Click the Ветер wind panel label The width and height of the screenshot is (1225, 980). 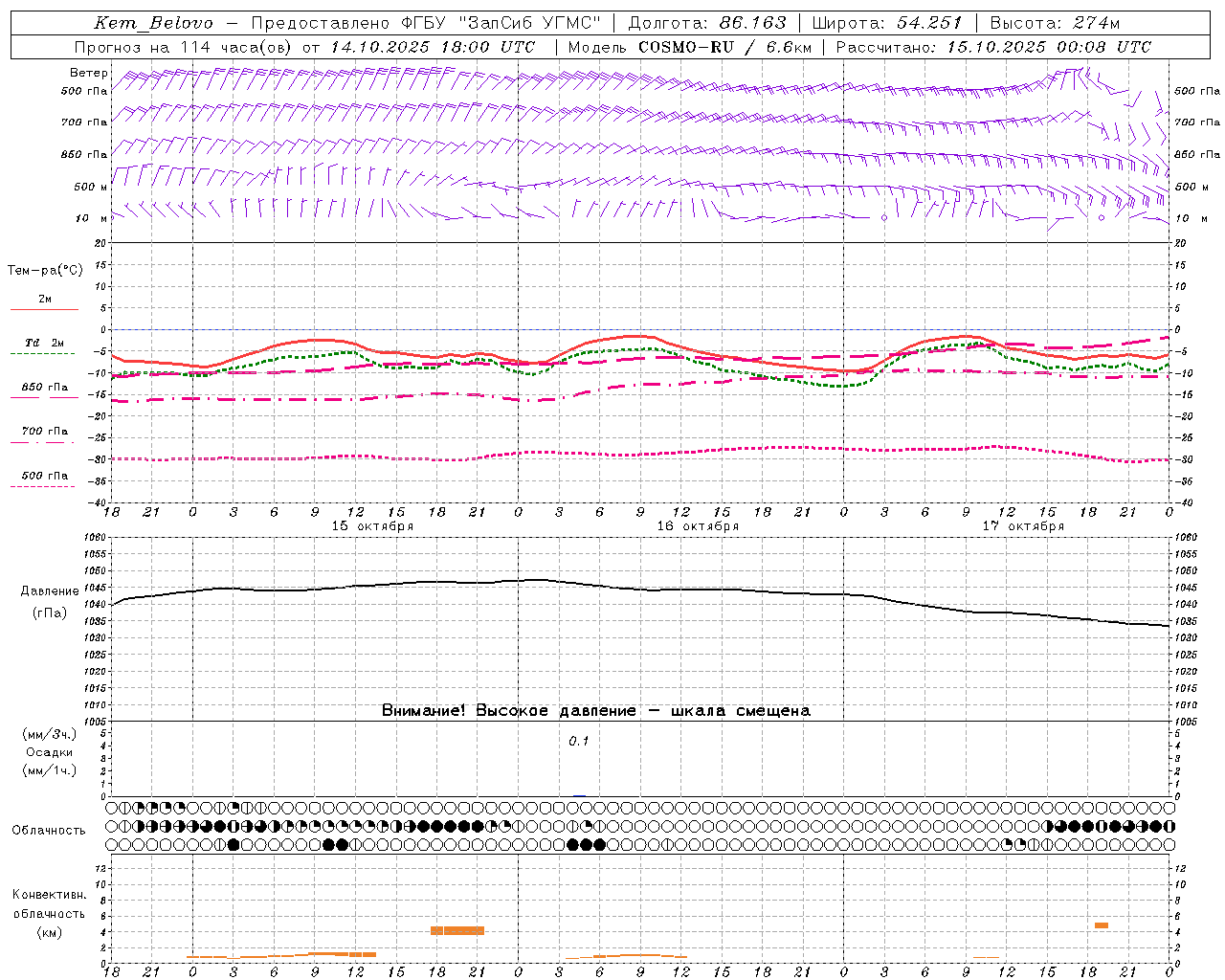(88, 73)
